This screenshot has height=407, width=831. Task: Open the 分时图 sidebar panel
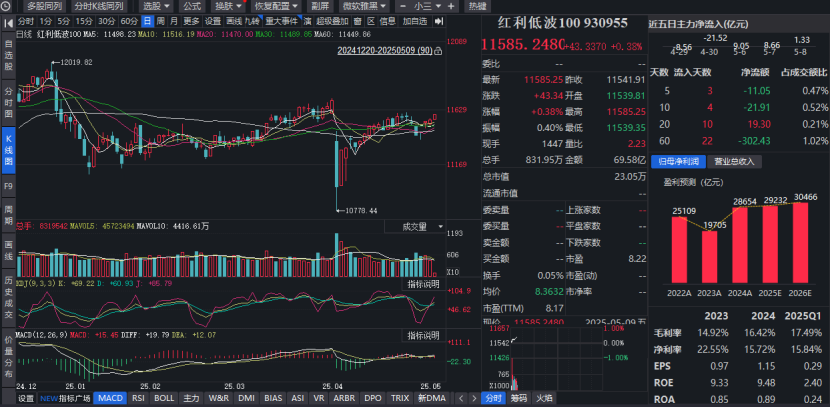[x=9, y=102]
